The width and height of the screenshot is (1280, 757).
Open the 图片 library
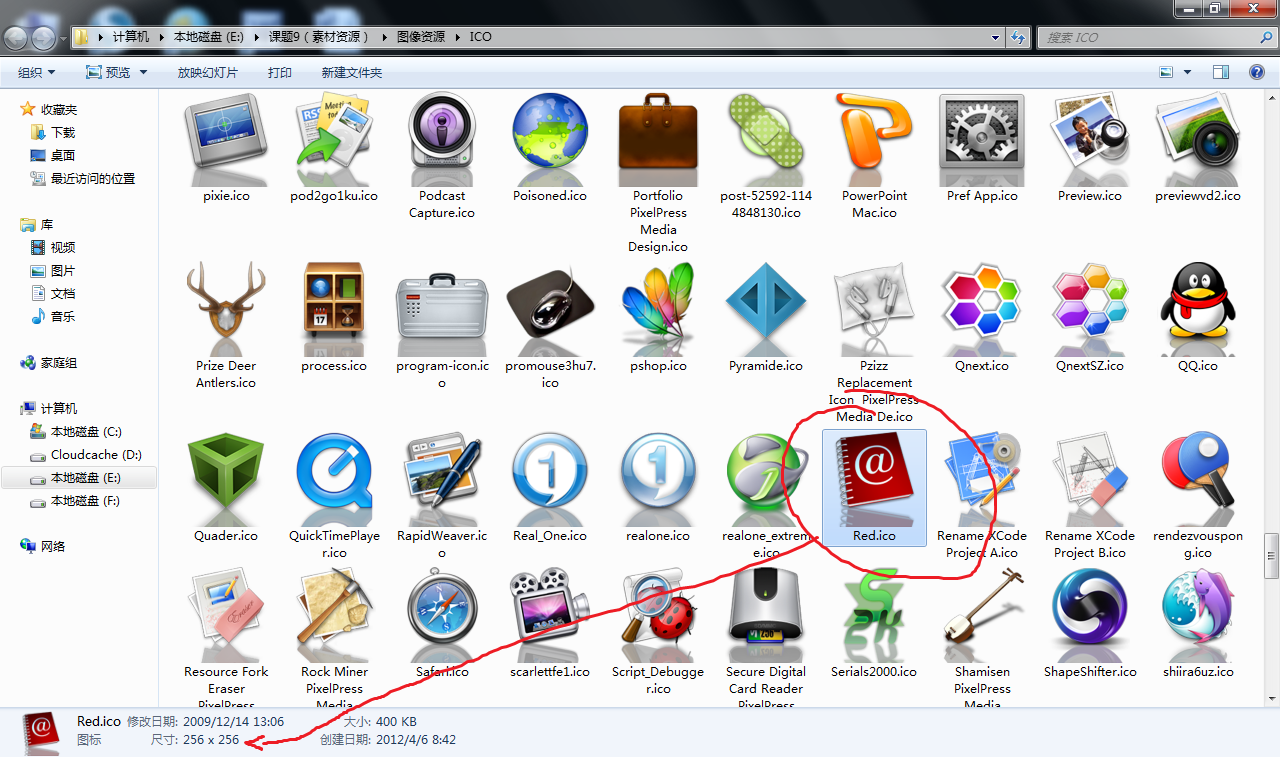click(x=63, y=271)
